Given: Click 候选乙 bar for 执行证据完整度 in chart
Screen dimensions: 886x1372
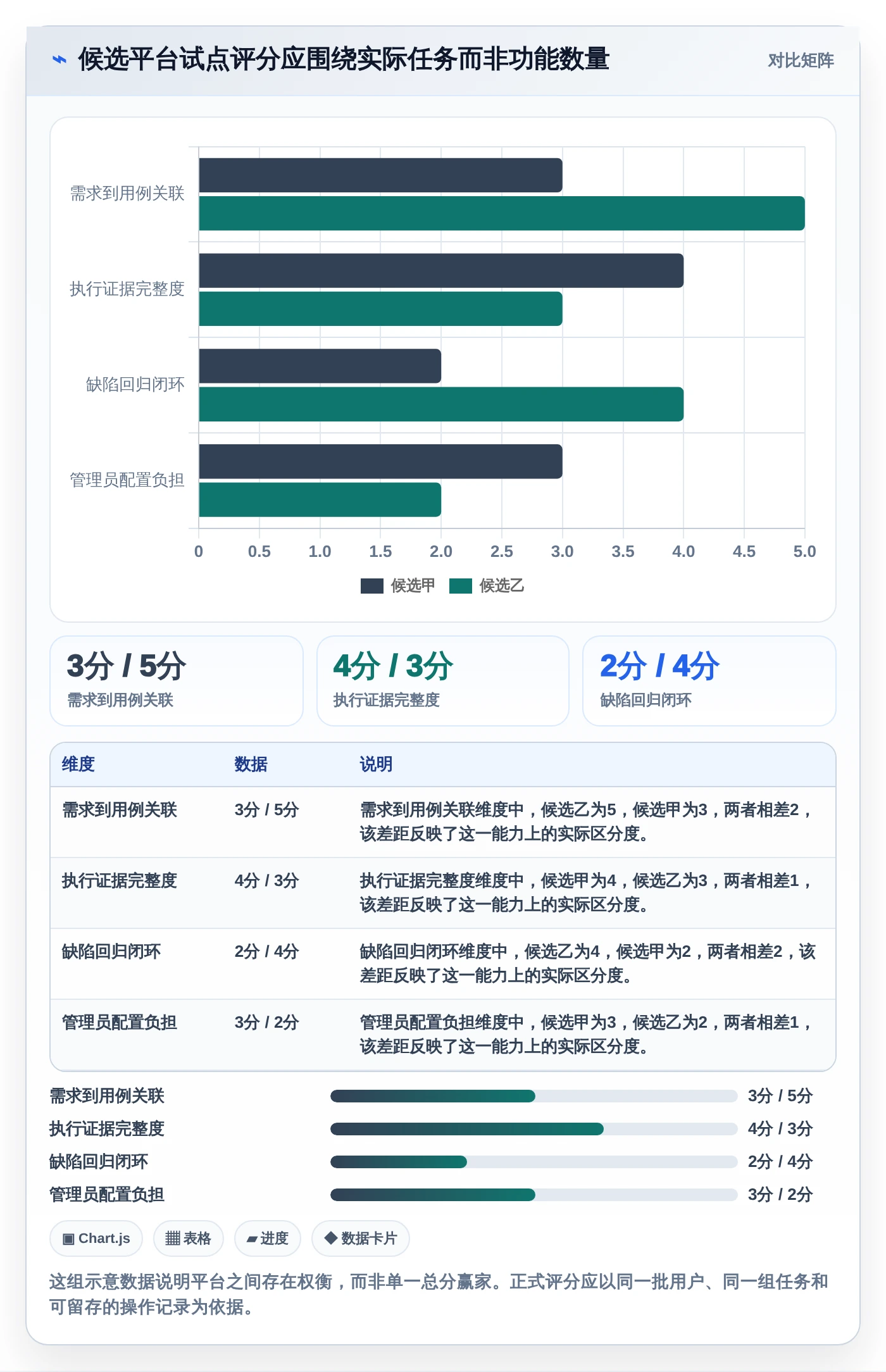Looking at the screenshot, I should click(x=380, y=309).
